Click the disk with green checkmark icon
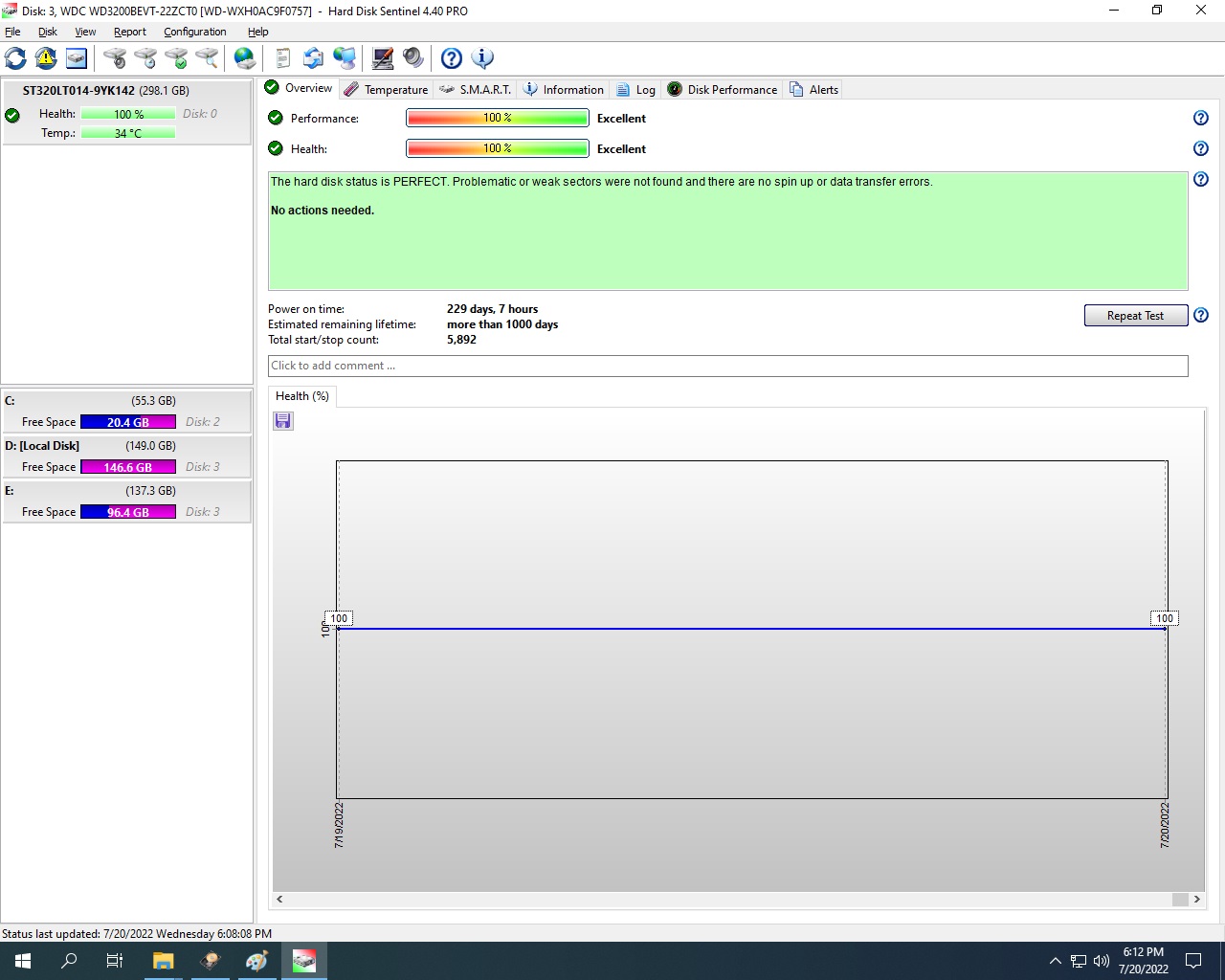 176,58
